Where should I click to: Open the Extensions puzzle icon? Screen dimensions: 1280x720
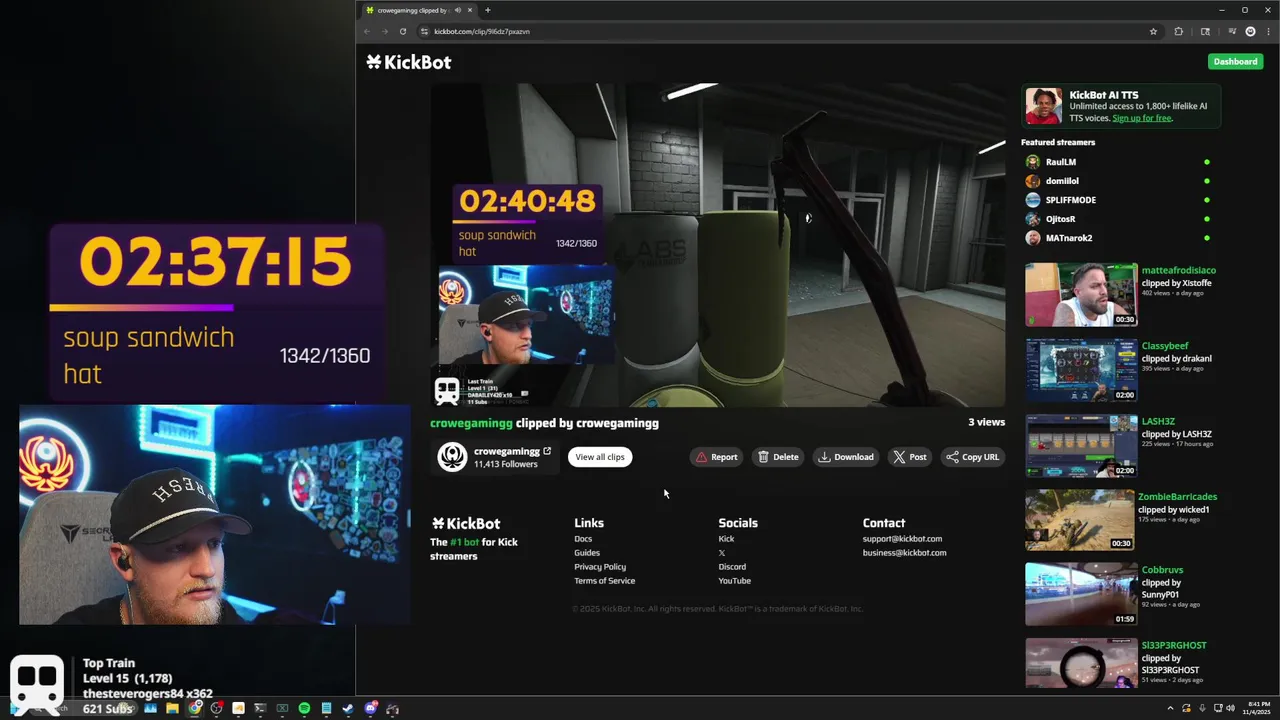(1178, 31)
